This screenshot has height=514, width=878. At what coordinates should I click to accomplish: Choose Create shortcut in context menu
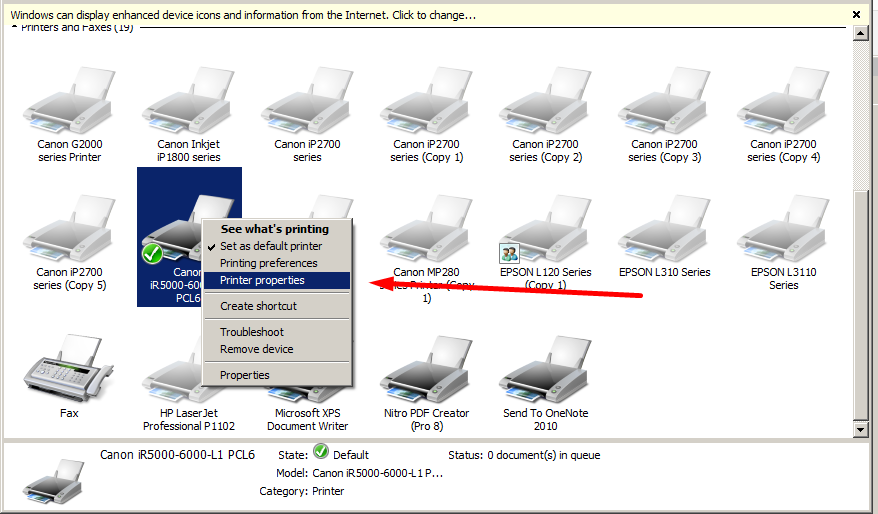click(x=277, y=306)
